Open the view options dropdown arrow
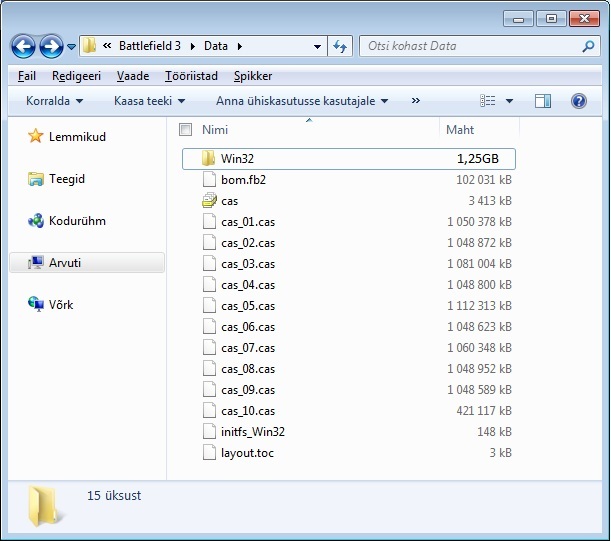 509,101
